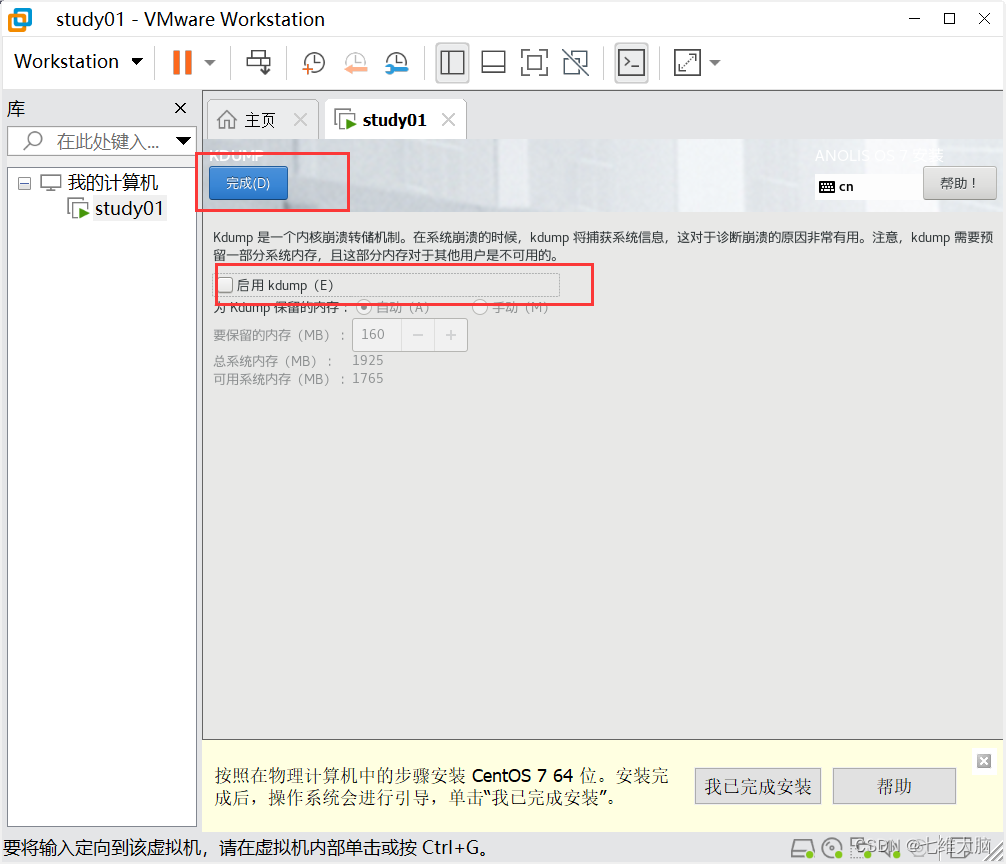The image size is (1006, 864).
Task: Close the 主页 tab
Action: pyautogui.click(x=300, y=120)
